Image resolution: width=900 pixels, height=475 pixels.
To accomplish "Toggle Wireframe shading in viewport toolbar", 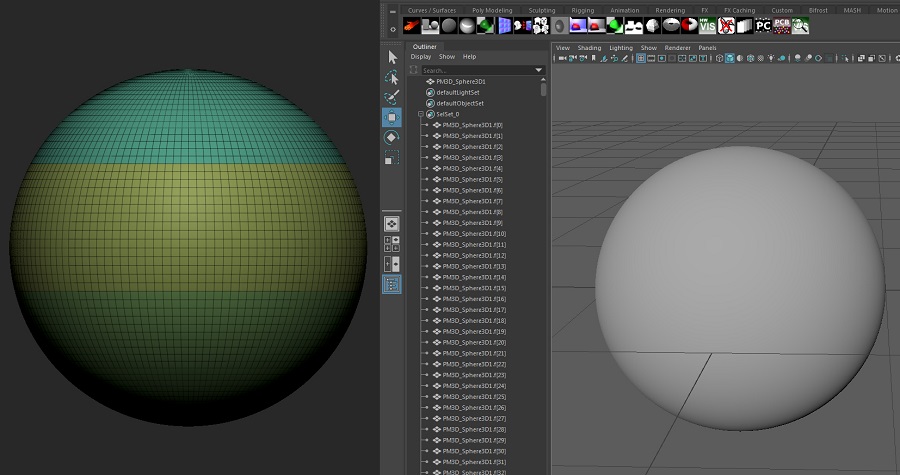I will tap(719, 58).
